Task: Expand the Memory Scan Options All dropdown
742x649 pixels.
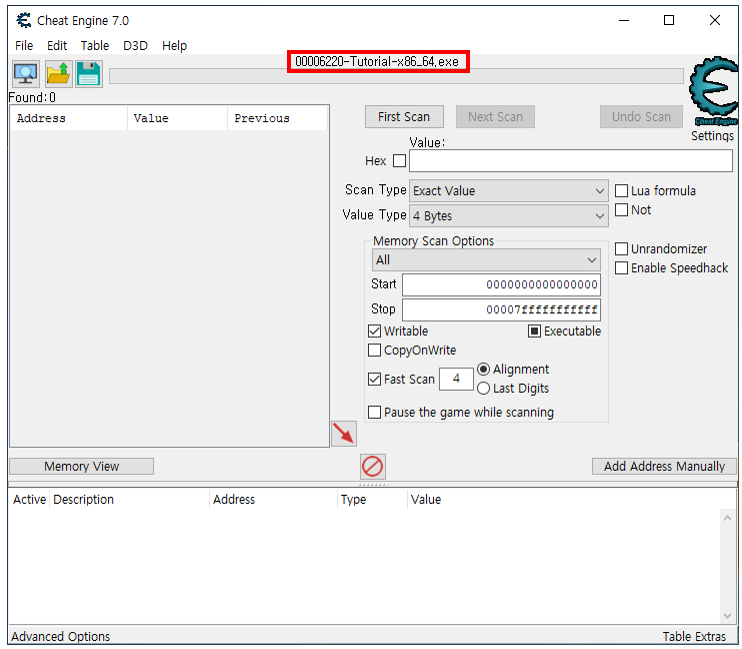Action: (486, 260)
